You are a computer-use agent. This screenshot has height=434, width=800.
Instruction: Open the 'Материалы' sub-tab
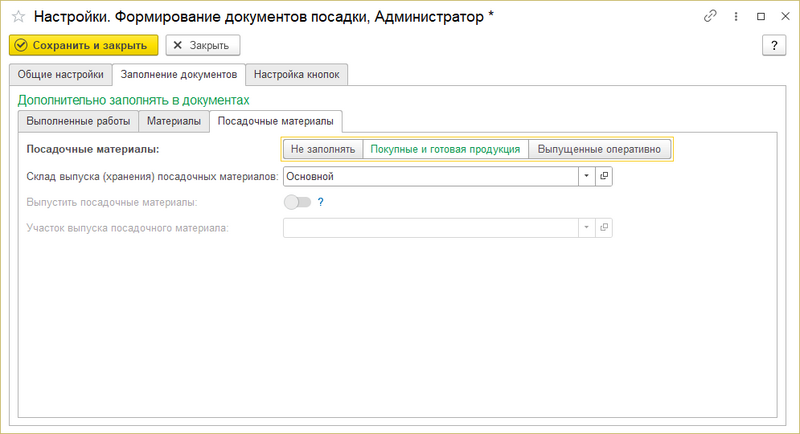point(174,121)
